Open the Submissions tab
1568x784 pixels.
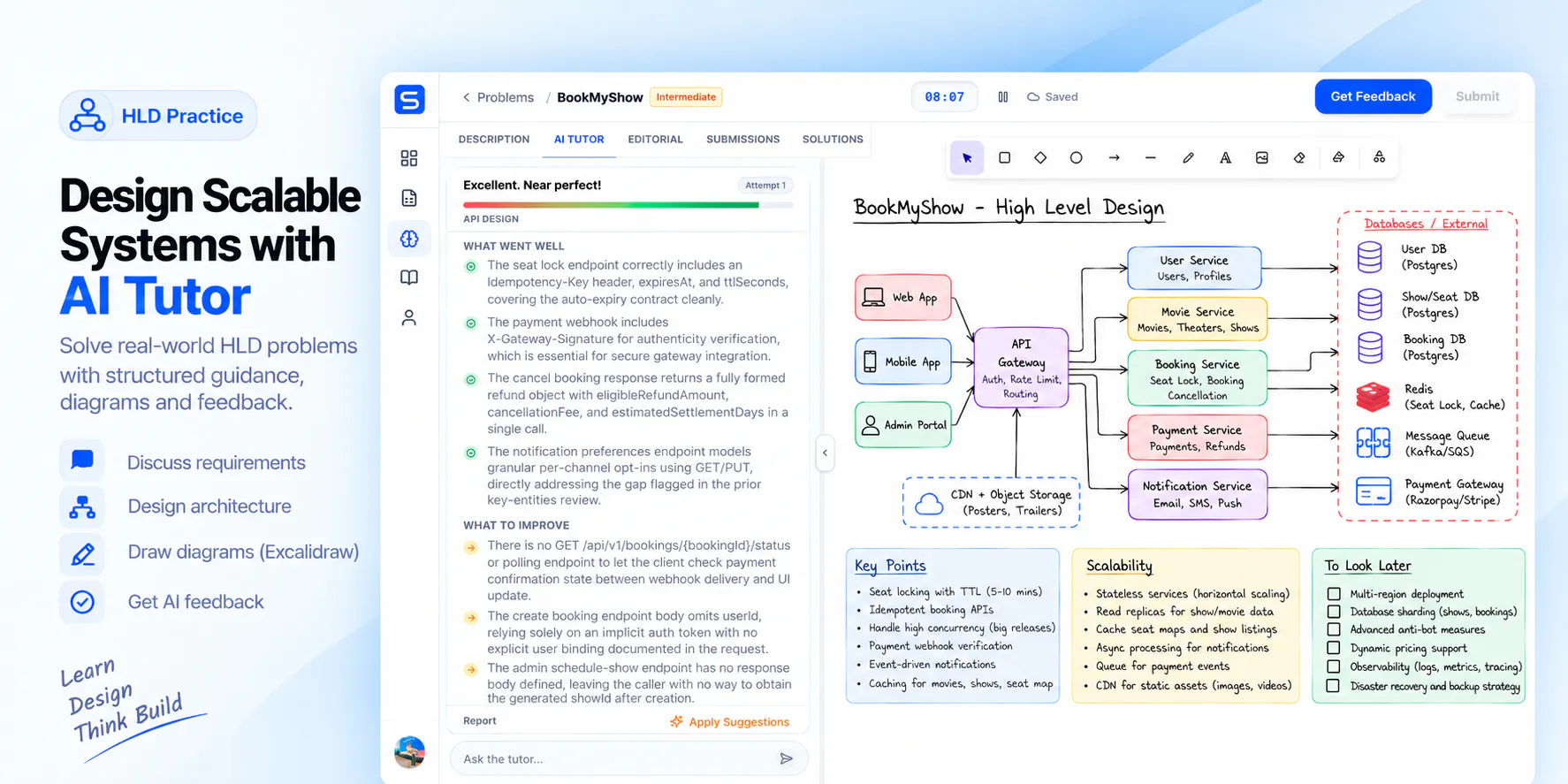pyautogui.click(x=742, y=140)
